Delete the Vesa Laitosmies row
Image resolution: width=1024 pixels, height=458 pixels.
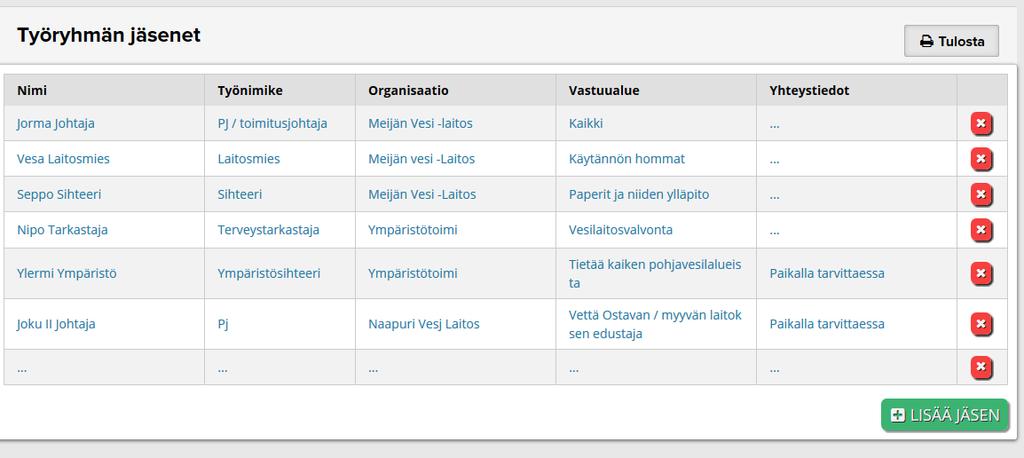(981, 159)
